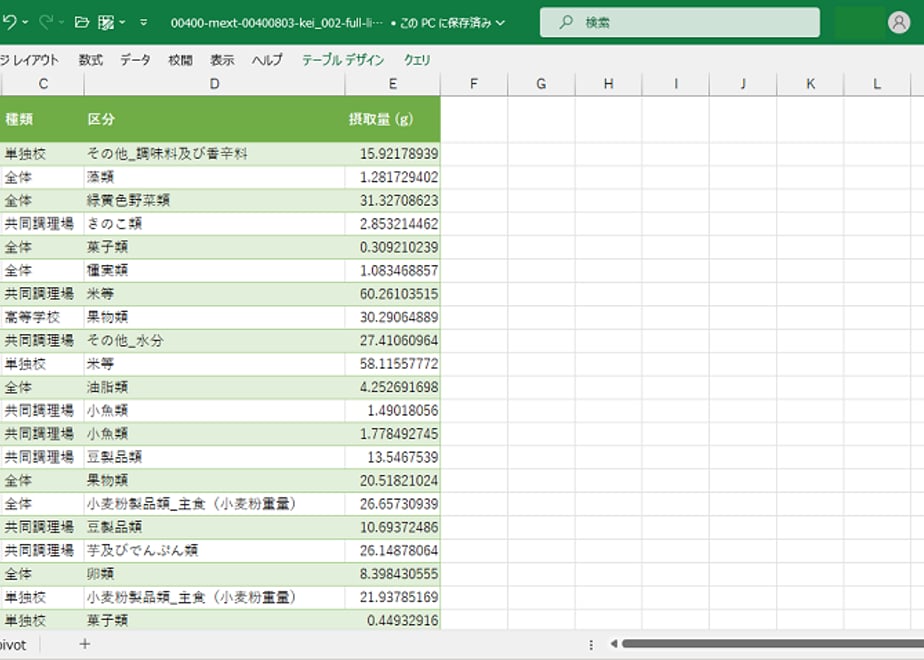924x660 pixels.
Task: Switch to the 数式 ribbon tab
Action: click(x=91, y=60)
